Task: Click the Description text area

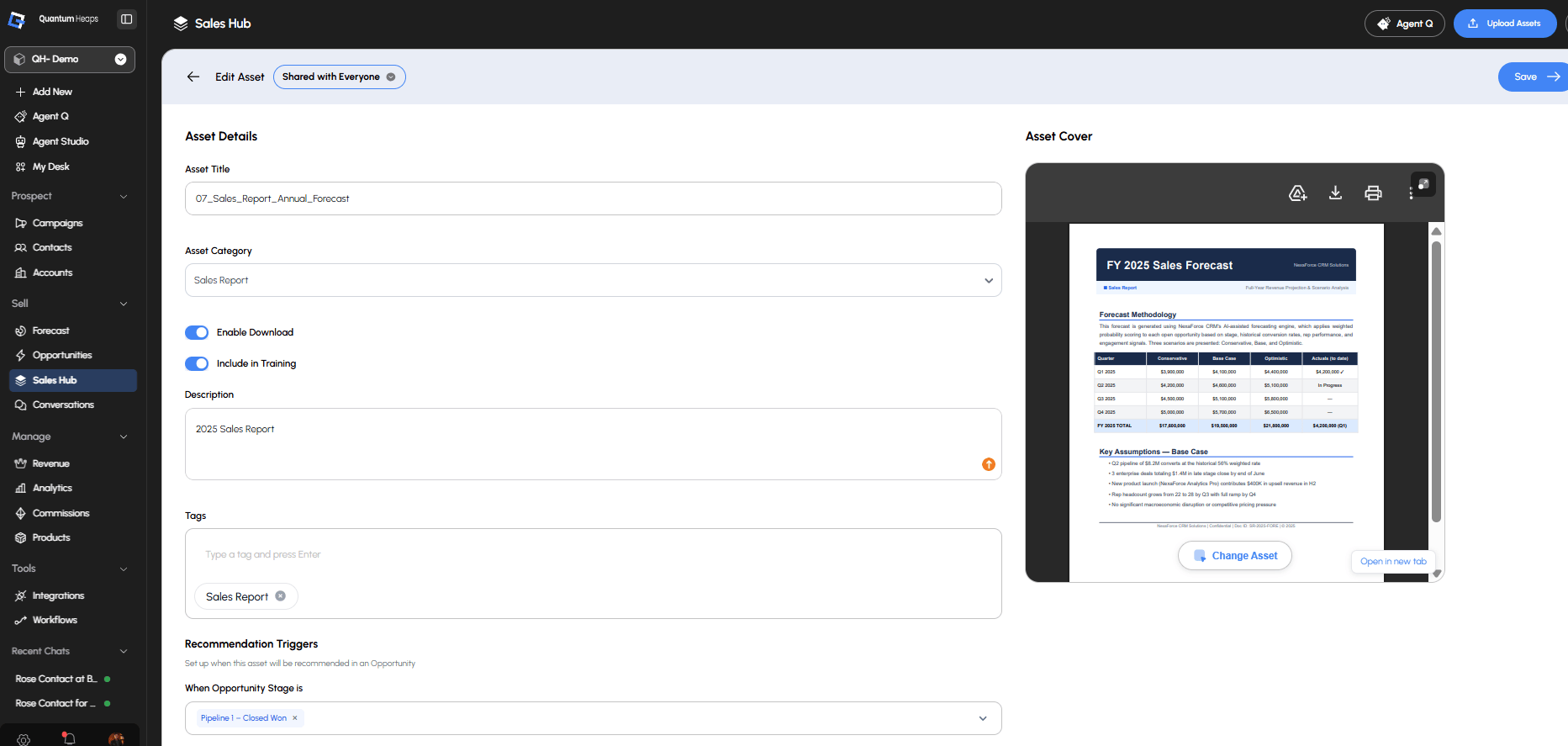Action: click(x=593, y=444)
